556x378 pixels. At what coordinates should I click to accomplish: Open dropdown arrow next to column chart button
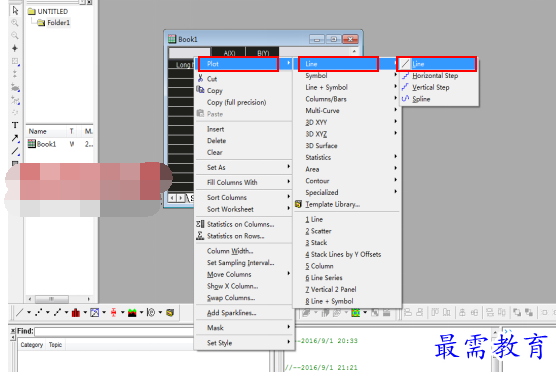coord(85,312)
